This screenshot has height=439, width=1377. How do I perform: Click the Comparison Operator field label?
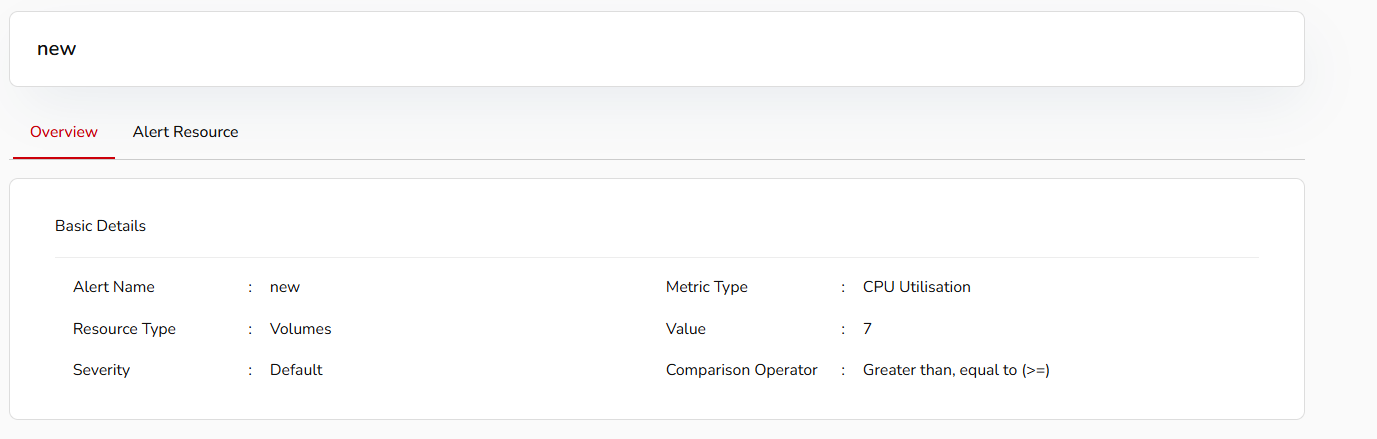(x=741, y=370)
